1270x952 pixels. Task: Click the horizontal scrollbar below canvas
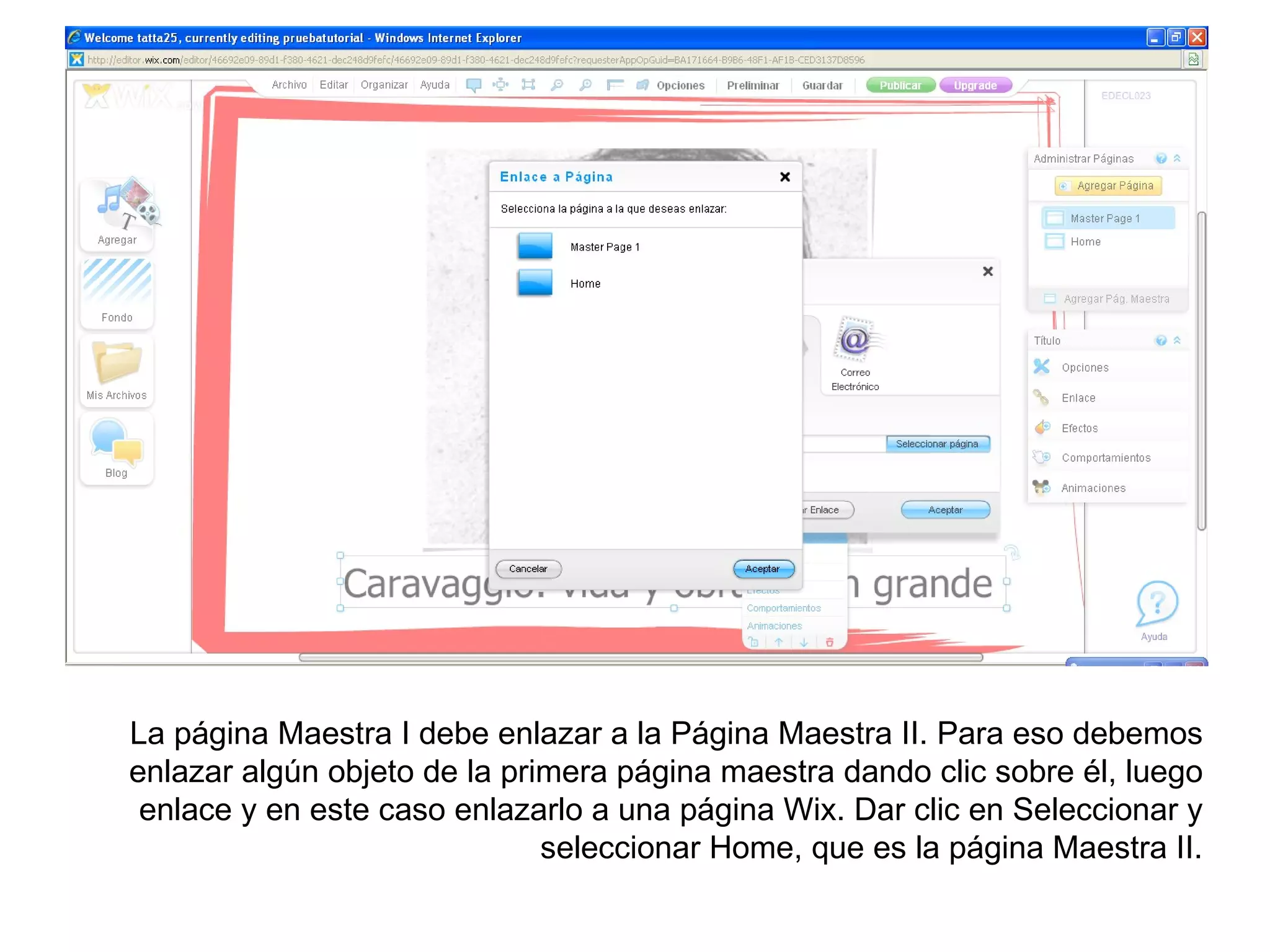pyautogui.click(x=641, y=658)
